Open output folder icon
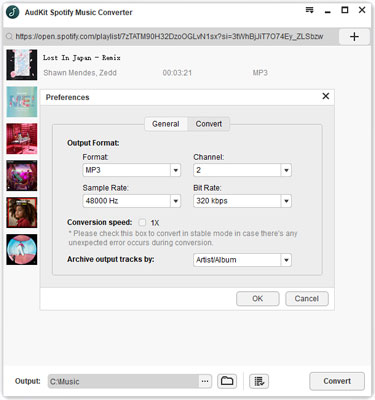Screen dimensions: 375x400 227,381
